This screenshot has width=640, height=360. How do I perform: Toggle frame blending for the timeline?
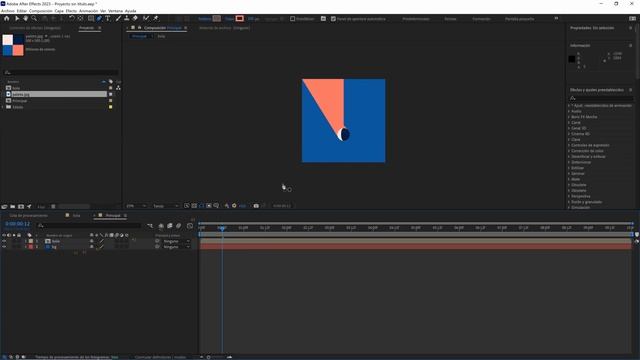click(x=170, y=225)
